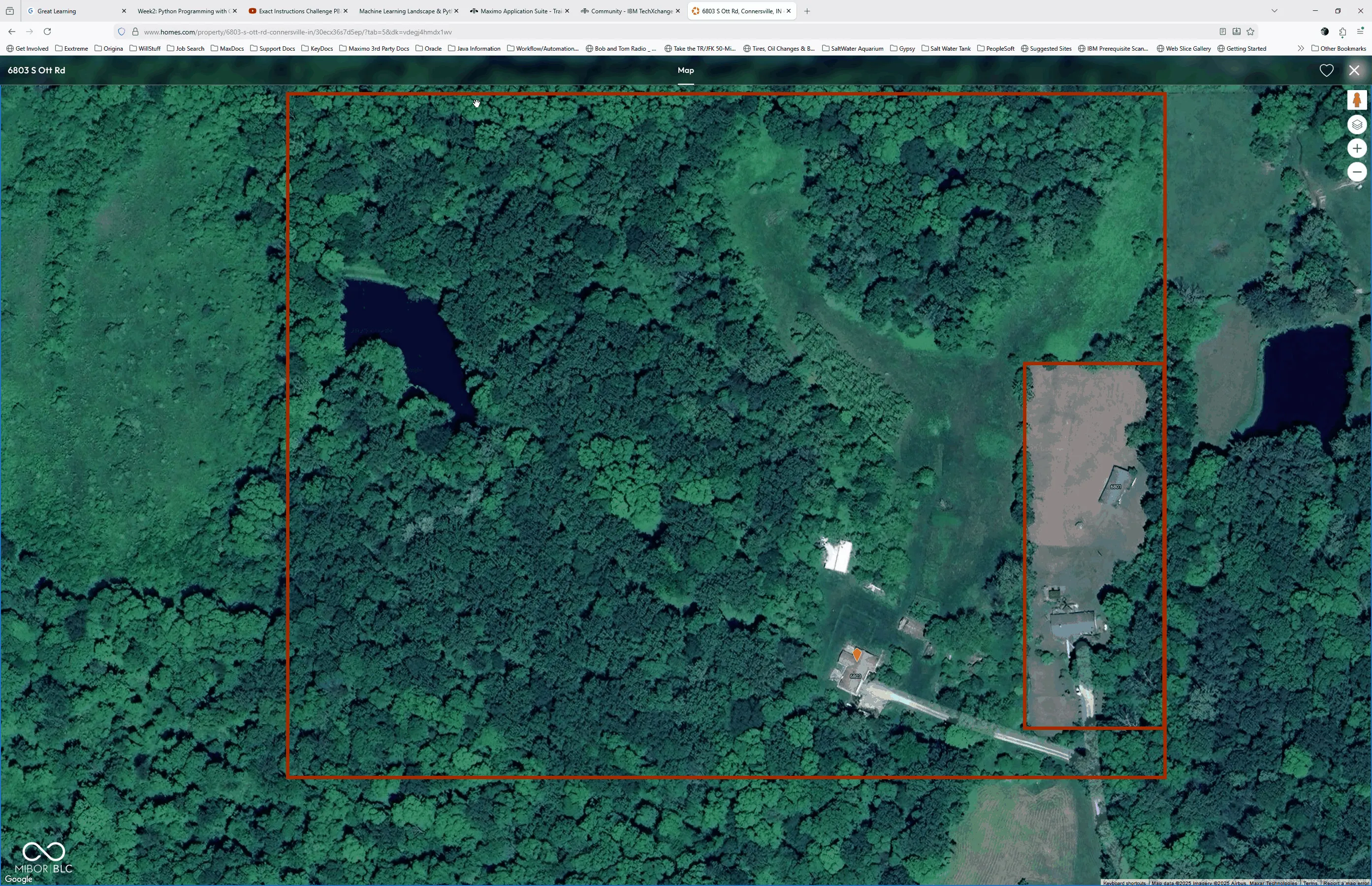Open the Terms link on map
The width and height of the screenshot is (1372, 886).
click(x=1309, y=883)
